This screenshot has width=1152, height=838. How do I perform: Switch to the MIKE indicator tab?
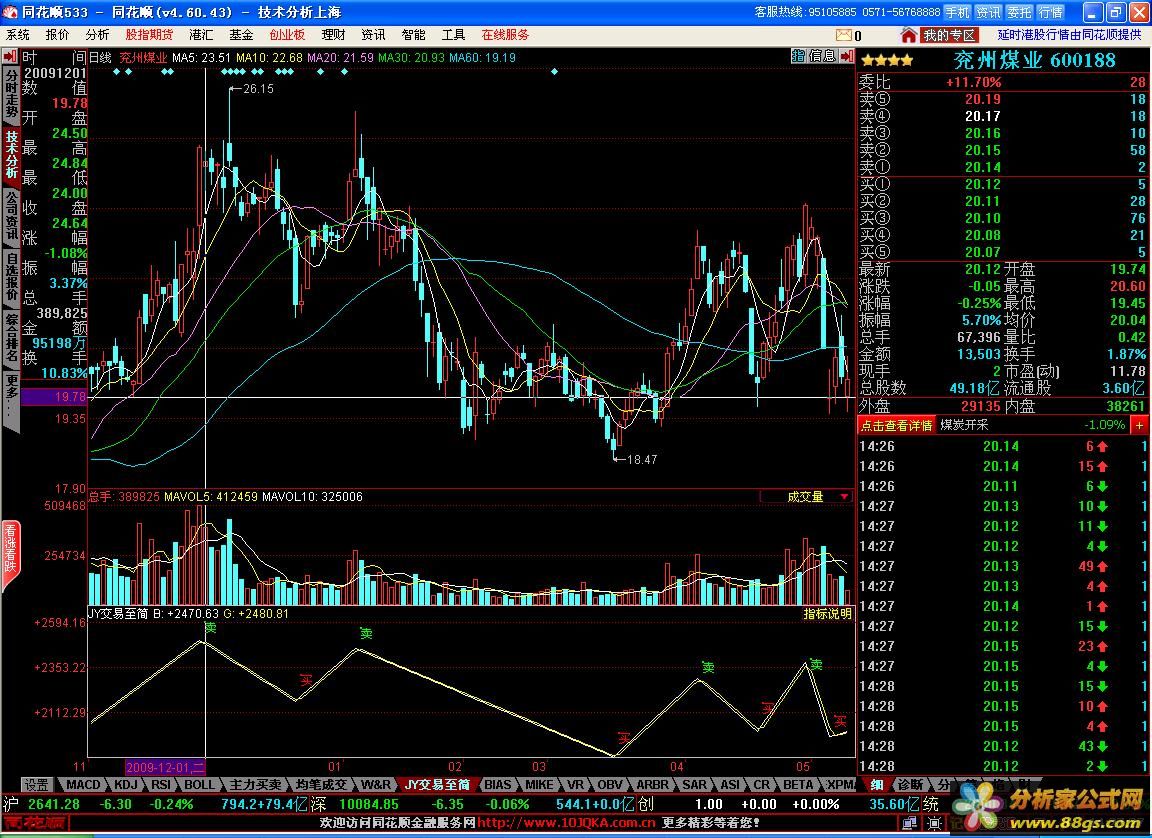click(539, 784)
